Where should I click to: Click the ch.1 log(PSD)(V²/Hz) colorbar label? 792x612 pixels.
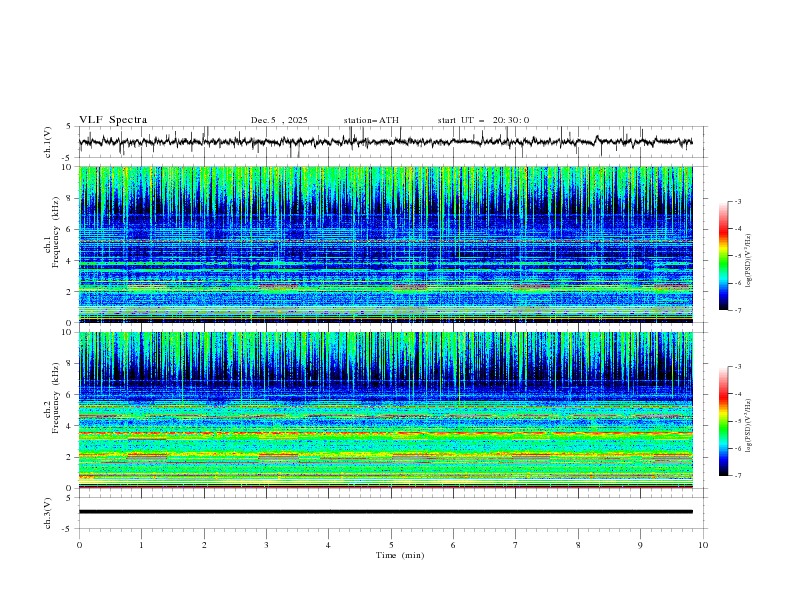749,261
